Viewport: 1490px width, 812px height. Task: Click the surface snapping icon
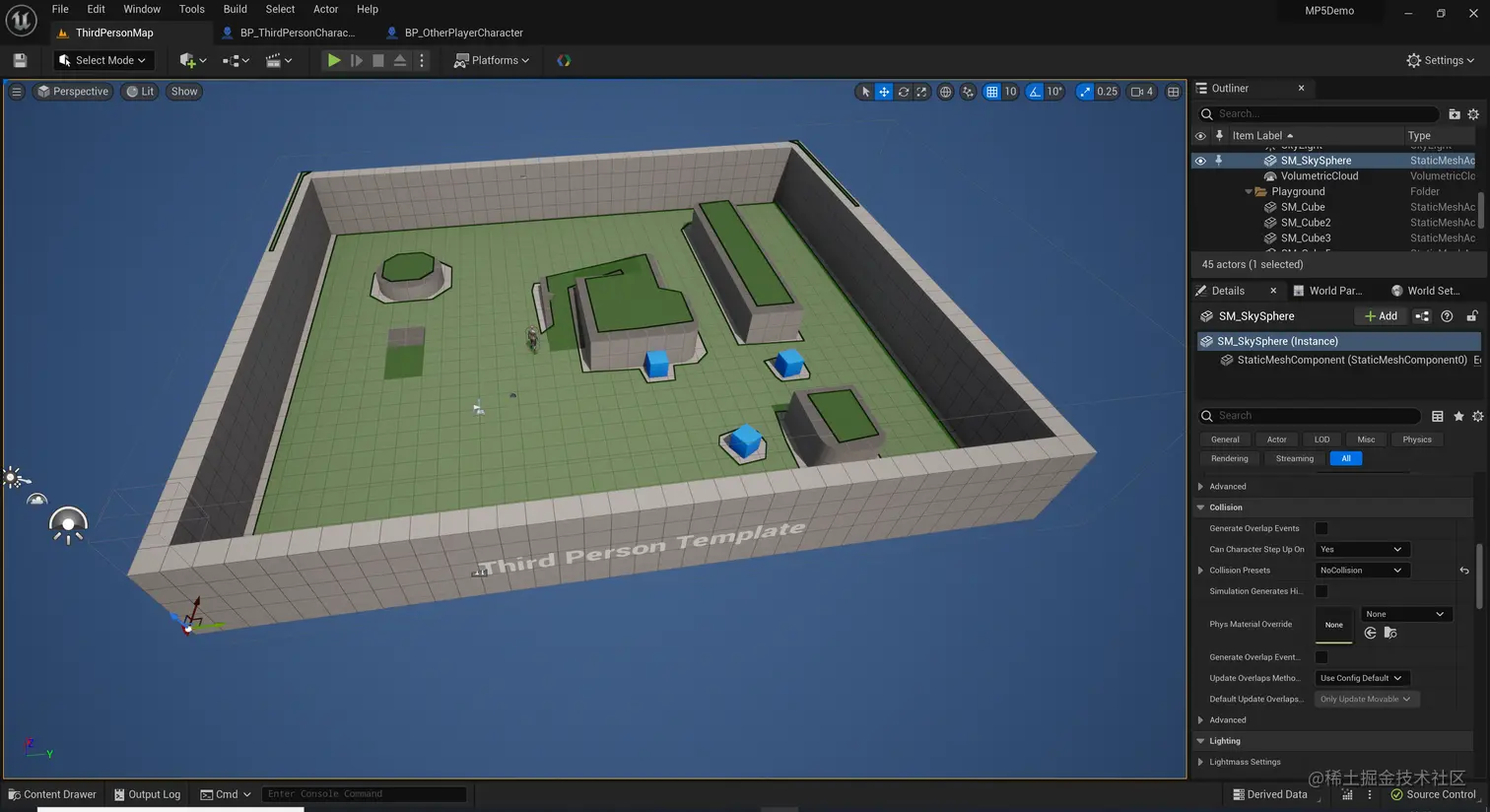tap(968, 92)
